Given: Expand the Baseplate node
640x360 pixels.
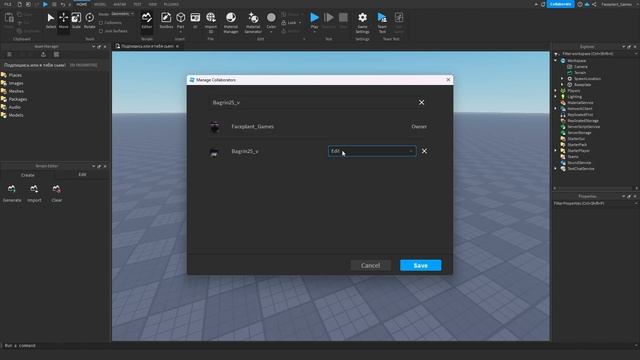Looking at the screenshot, I should [562, 84].
